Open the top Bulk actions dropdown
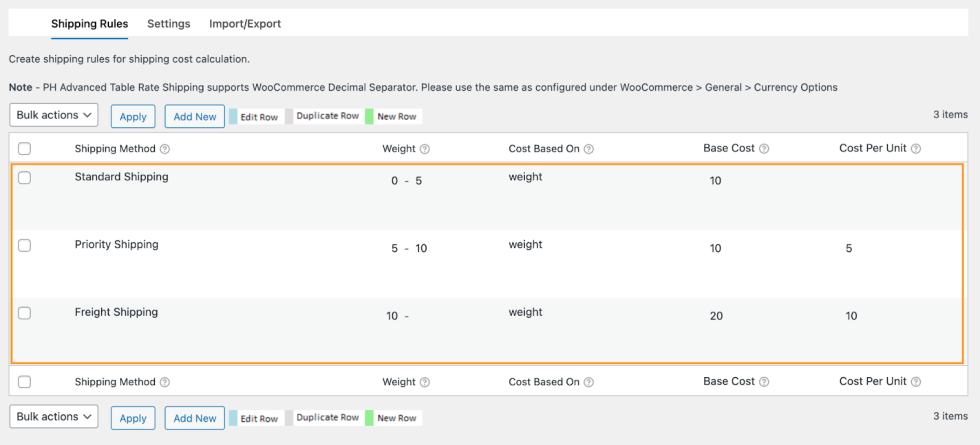 54,115
